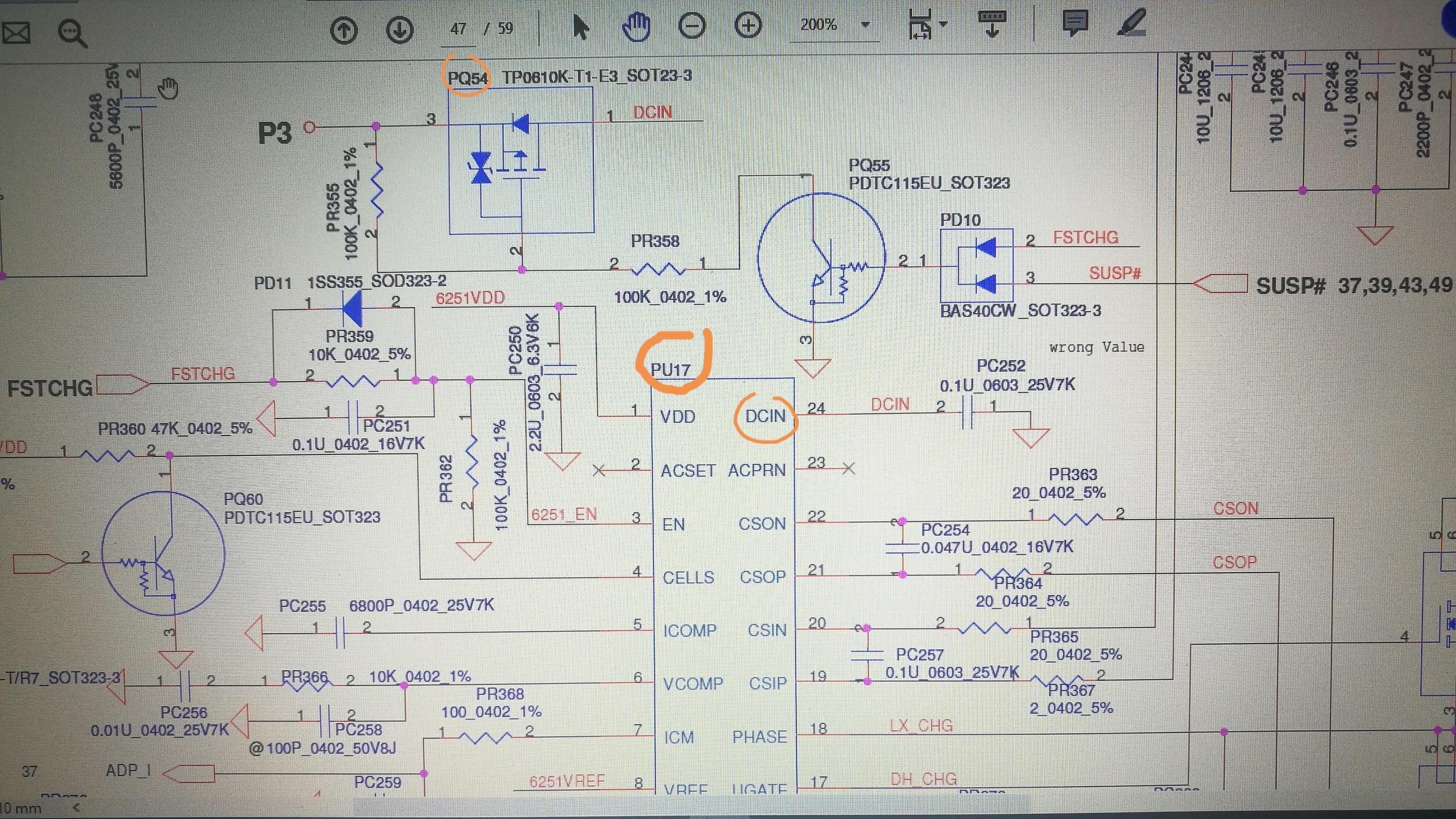
Task: Click the fit-to-width page icon
Action: 920,25
